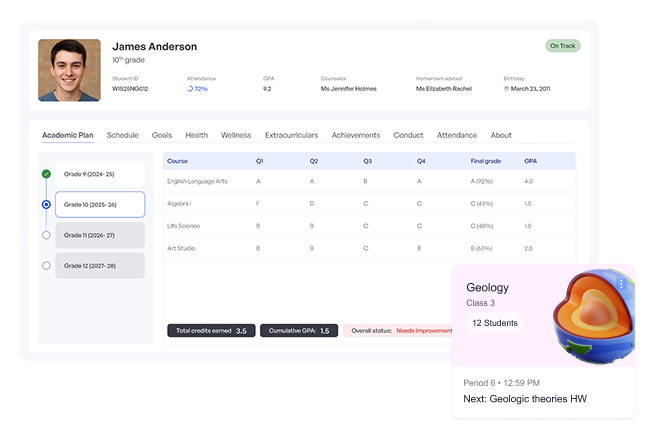
Task: Click the Class 3 label
Action: pyautogui.click(x=480, y=303)
